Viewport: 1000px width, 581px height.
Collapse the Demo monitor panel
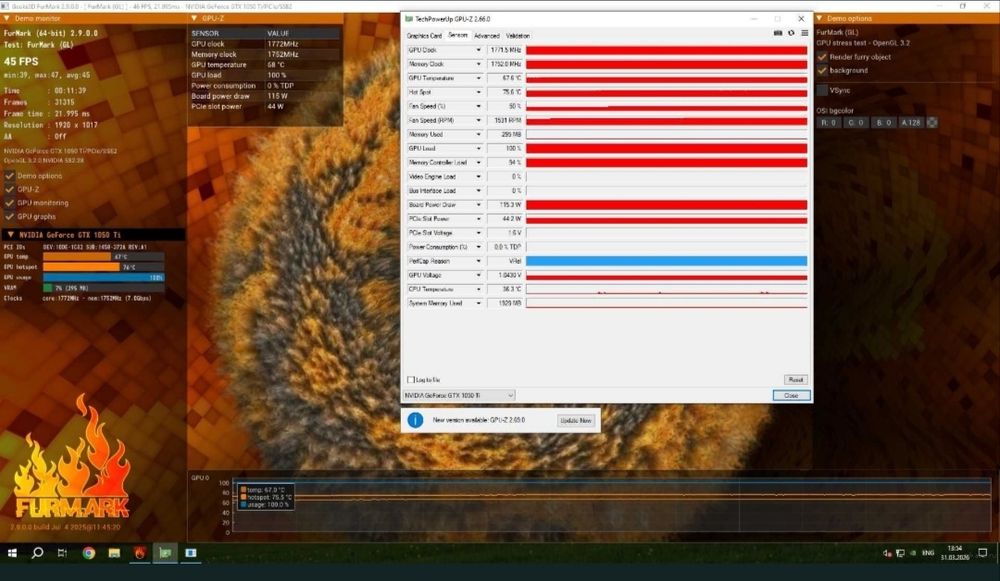(x=6, y=18)
